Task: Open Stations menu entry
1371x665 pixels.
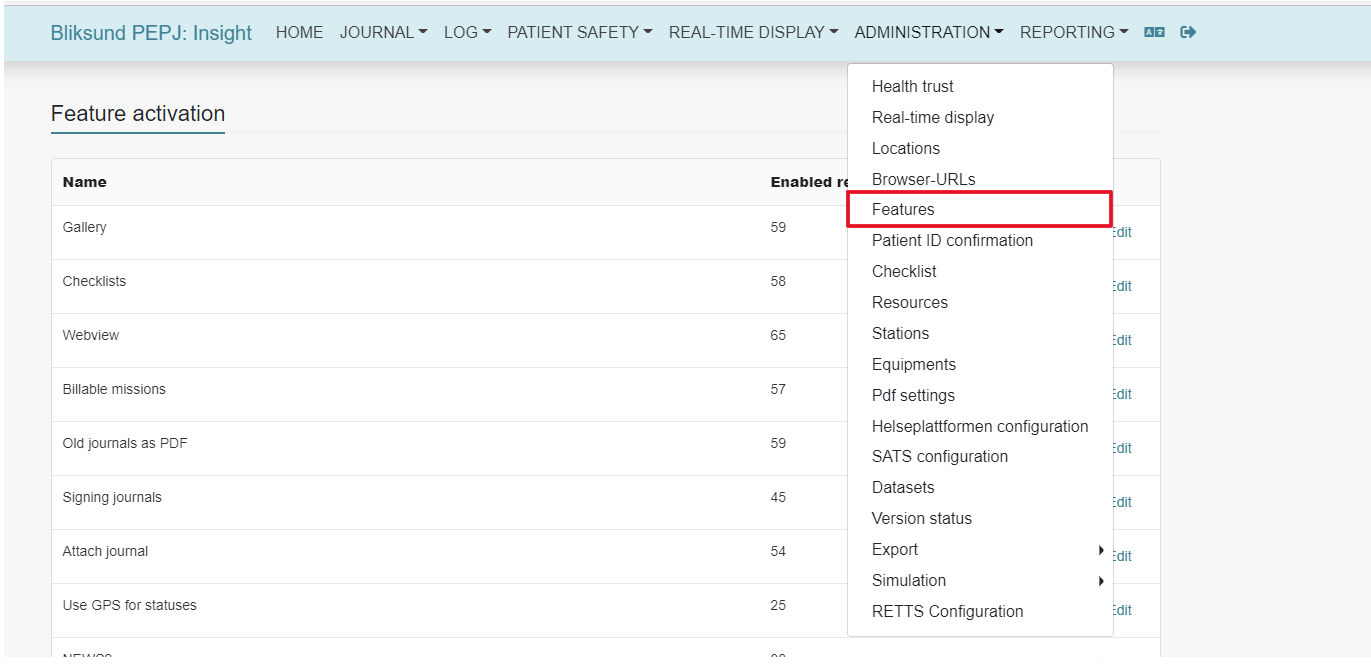Action: tap(980, 333)
